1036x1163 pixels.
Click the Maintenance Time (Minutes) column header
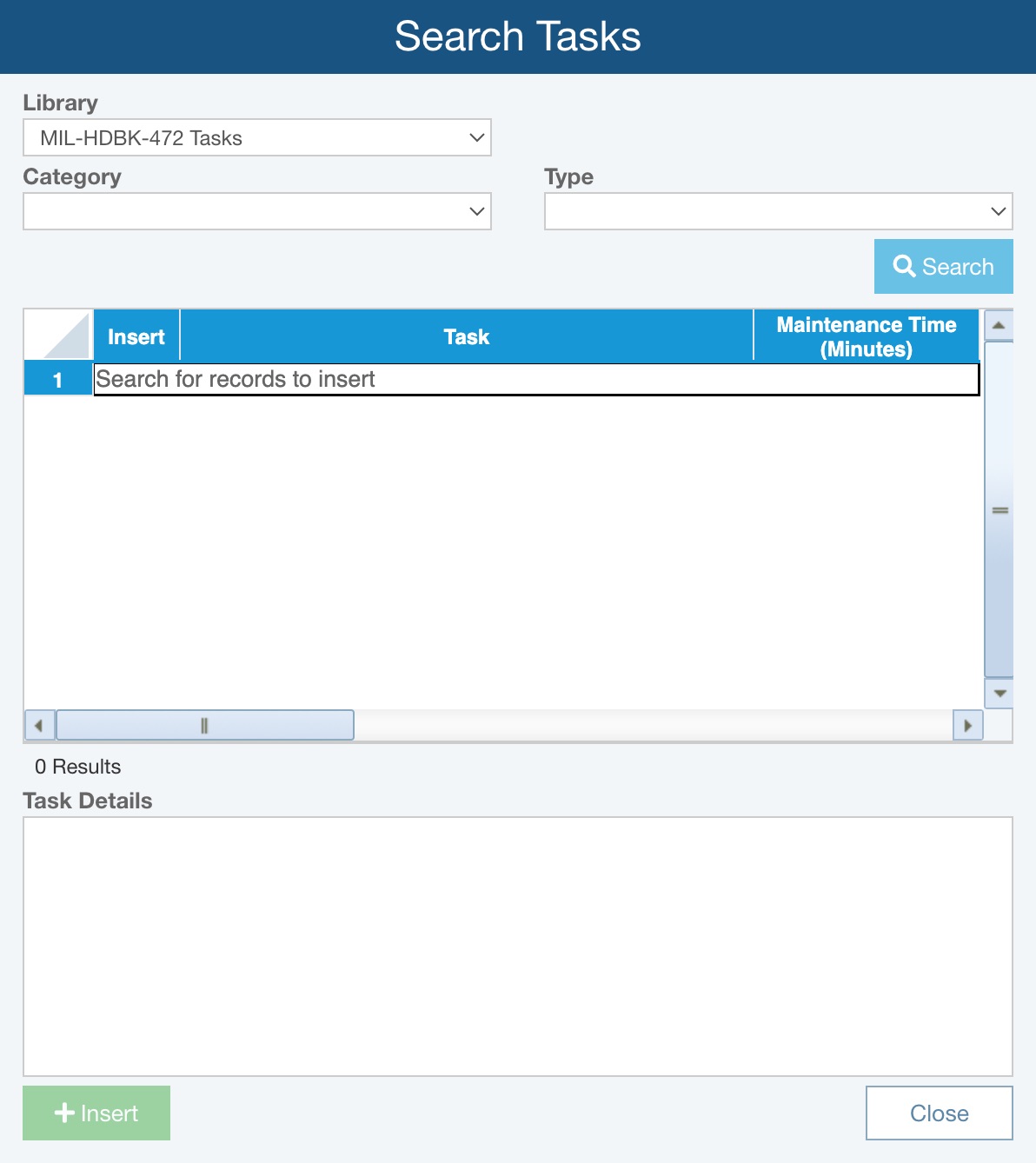coord(866,336)
